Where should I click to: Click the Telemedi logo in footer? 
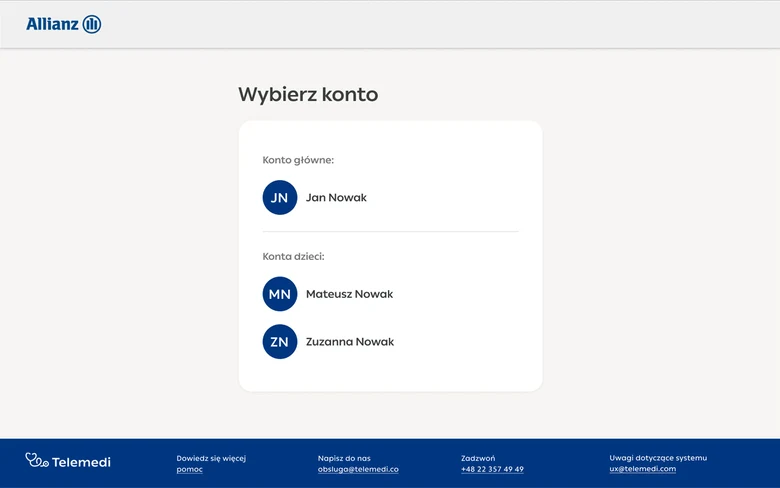pos(68,461)
